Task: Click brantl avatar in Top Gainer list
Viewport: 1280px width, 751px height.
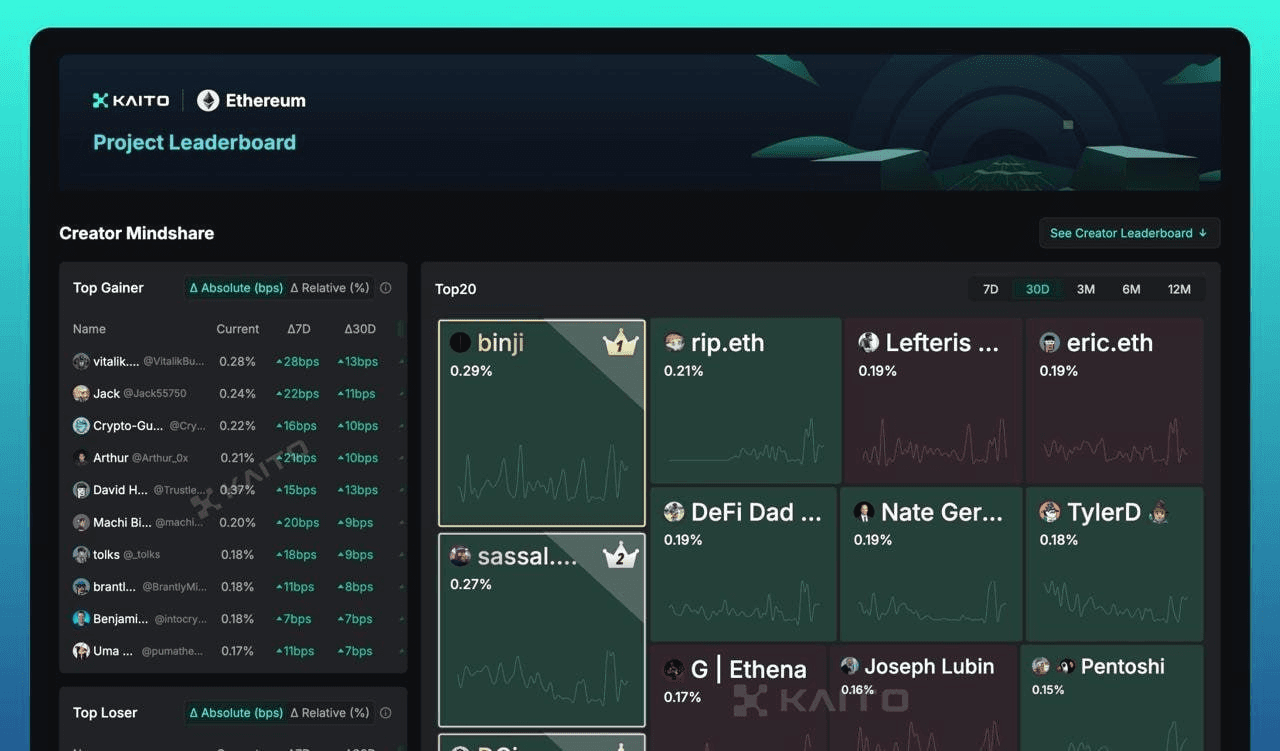Action: click(x=81, y=587)
